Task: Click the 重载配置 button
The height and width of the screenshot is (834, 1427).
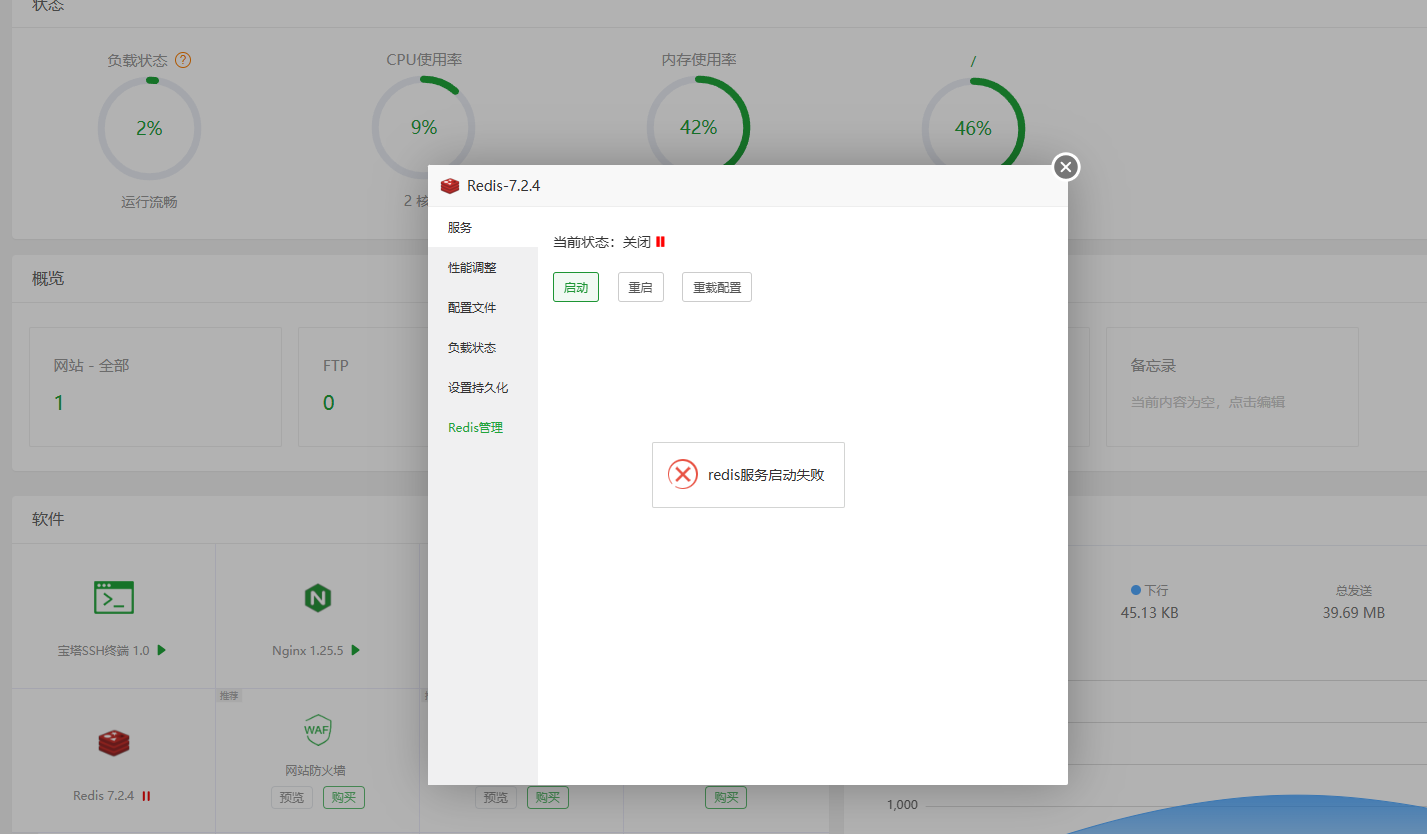Action: [x=717, y=287]
